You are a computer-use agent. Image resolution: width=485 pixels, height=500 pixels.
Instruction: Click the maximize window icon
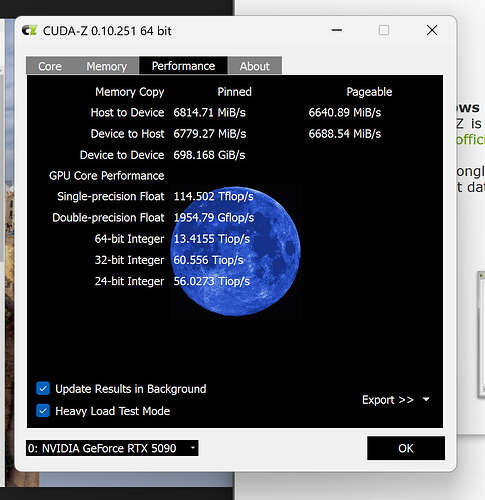(384, 30)
